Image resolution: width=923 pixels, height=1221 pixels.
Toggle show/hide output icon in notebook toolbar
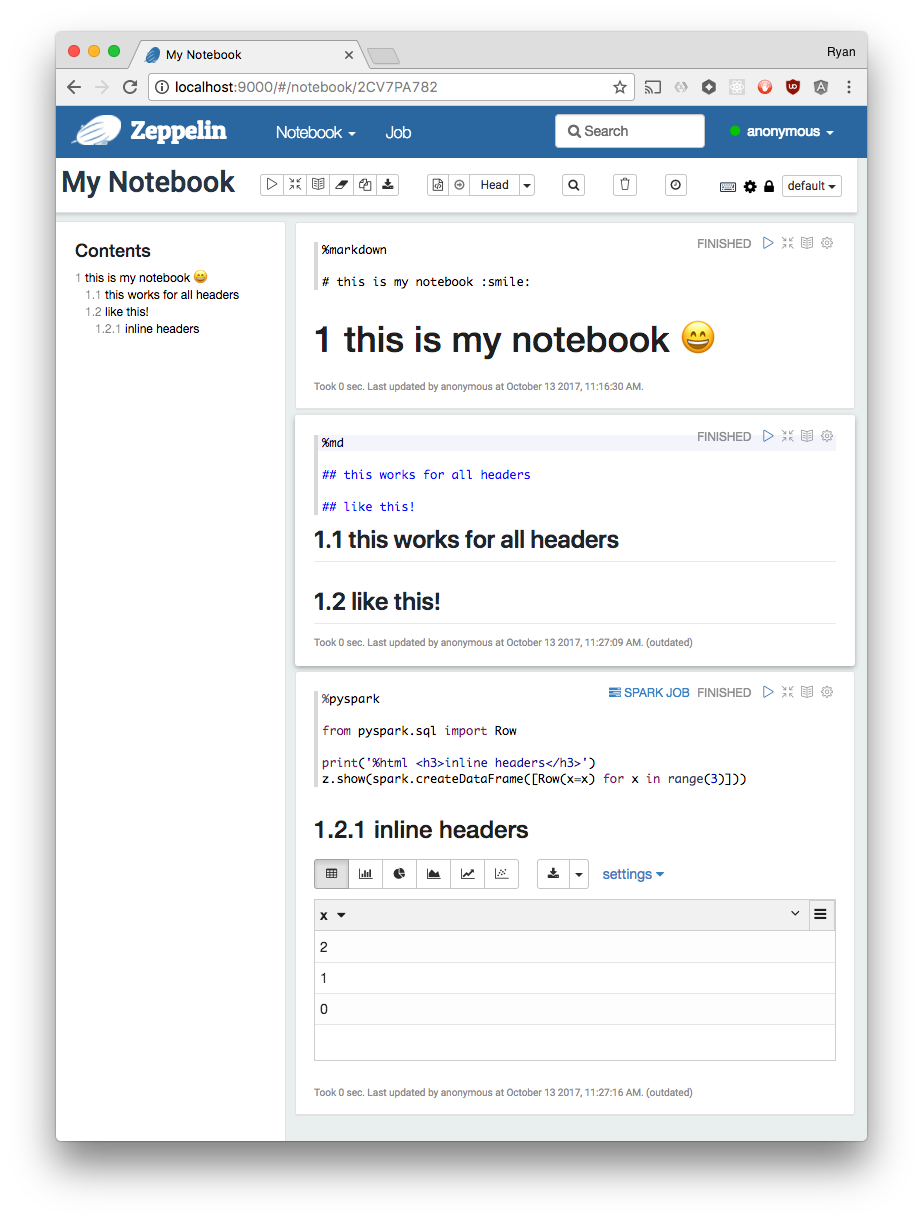click(318, 185)
